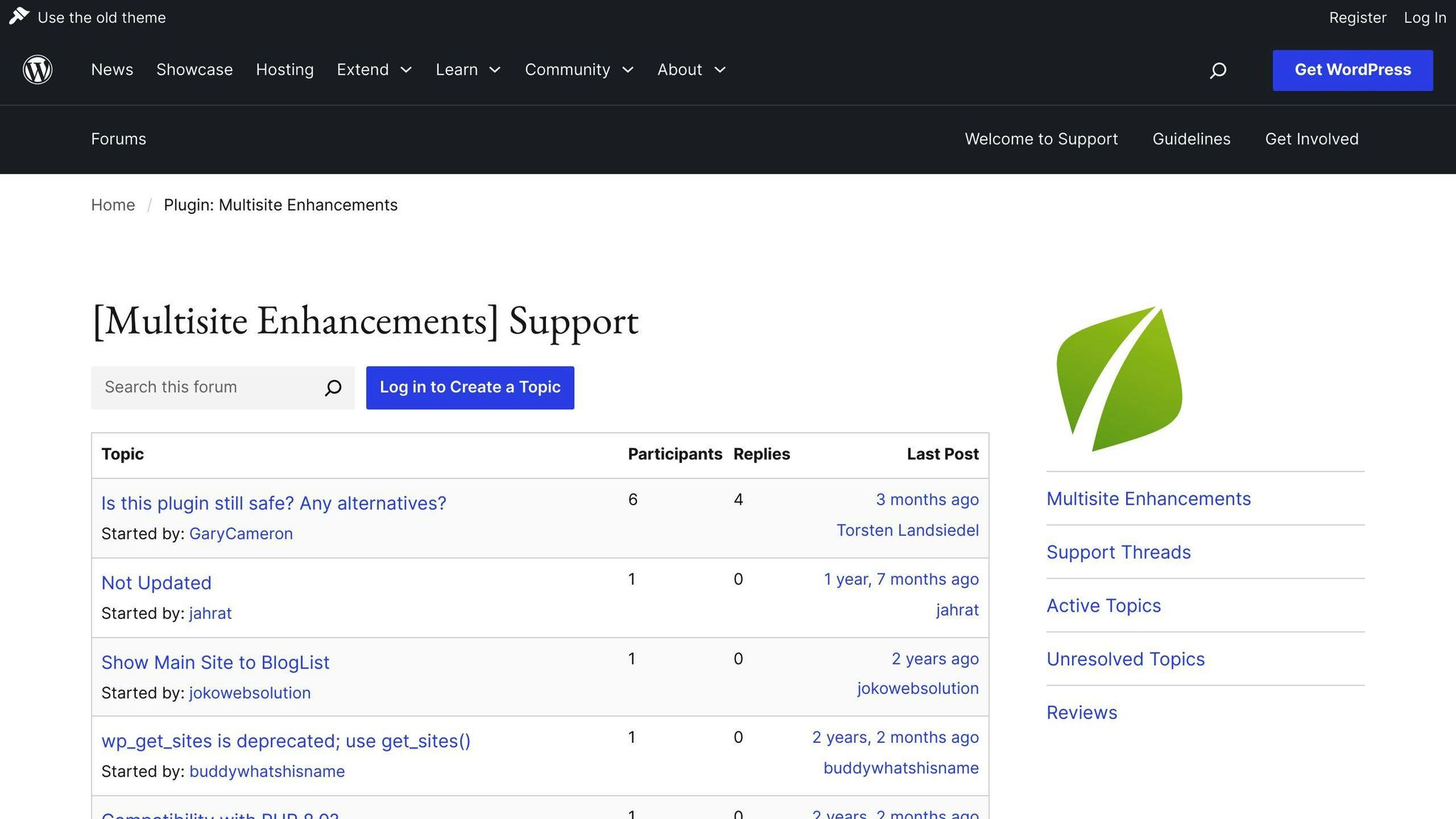Click the Log In link
This screenshot has width=1456, height=819.
point(1425,17)
